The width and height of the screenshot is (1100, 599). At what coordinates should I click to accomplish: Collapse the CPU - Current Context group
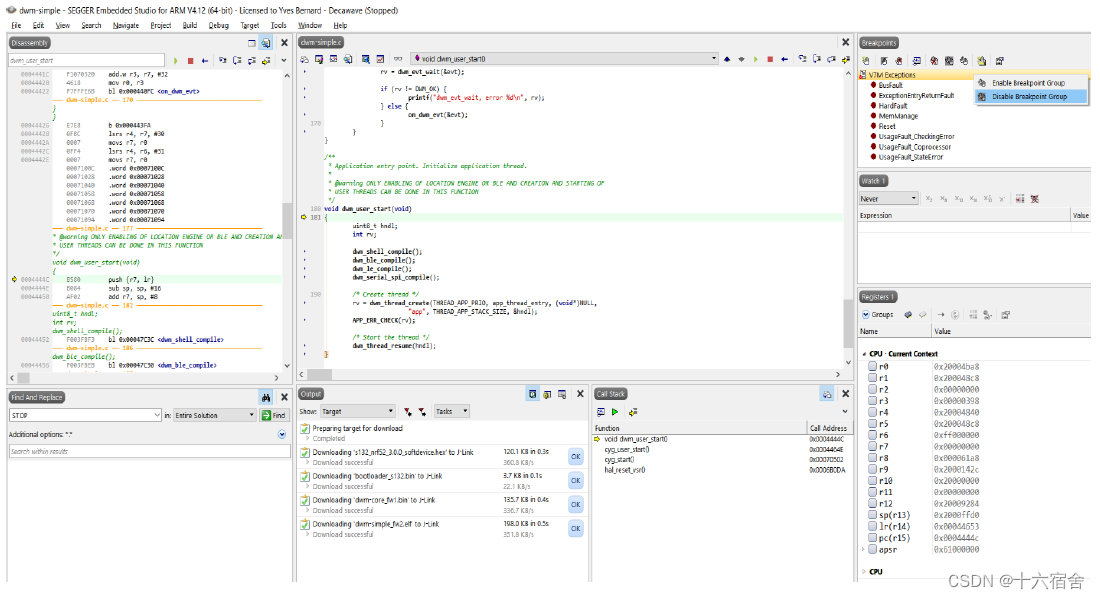tap(864, 354)
